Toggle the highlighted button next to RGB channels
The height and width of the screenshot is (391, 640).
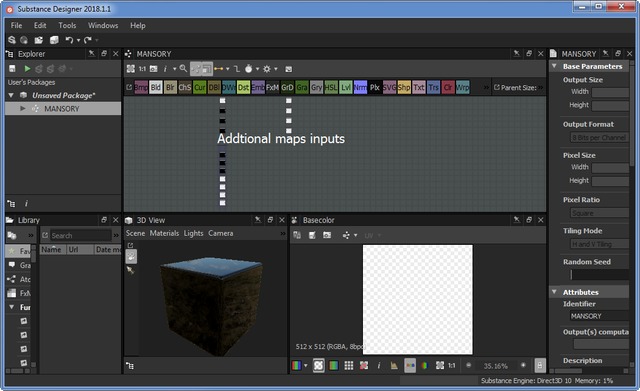318,366
